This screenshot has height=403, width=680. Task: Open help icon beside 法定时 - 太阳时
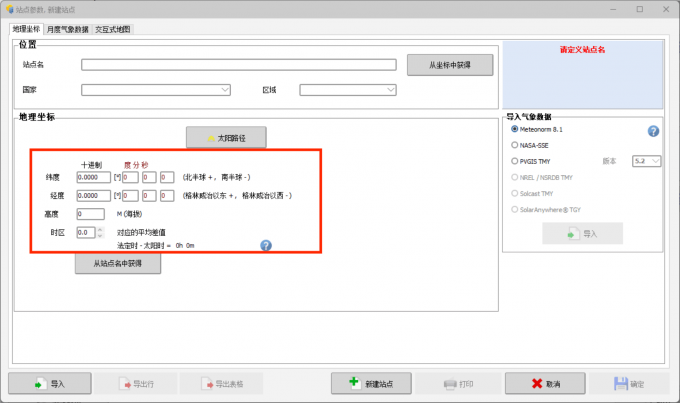[x=266, y=246]
